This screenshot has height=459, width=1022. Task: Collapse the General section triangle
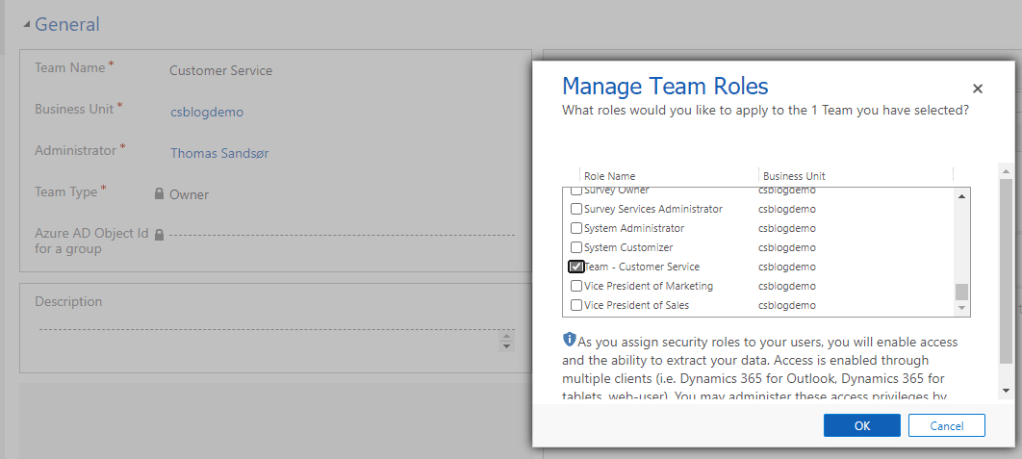point(27,25)
